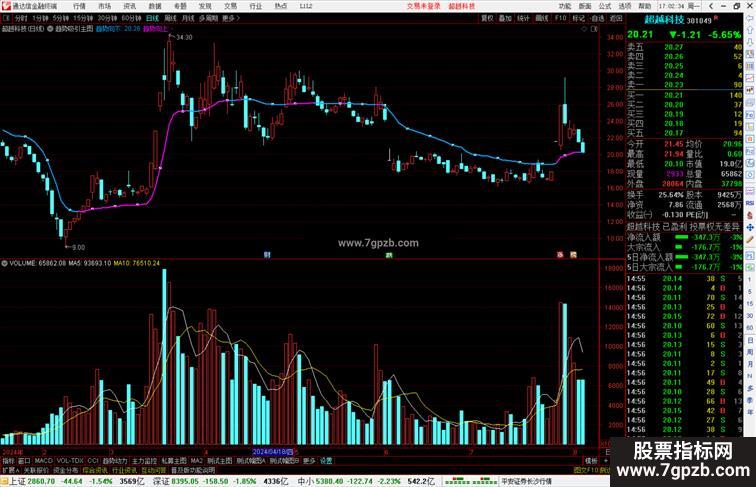Switch to 60分钟 period
Screen dimensions: 756x487
(x=131, y=18)
